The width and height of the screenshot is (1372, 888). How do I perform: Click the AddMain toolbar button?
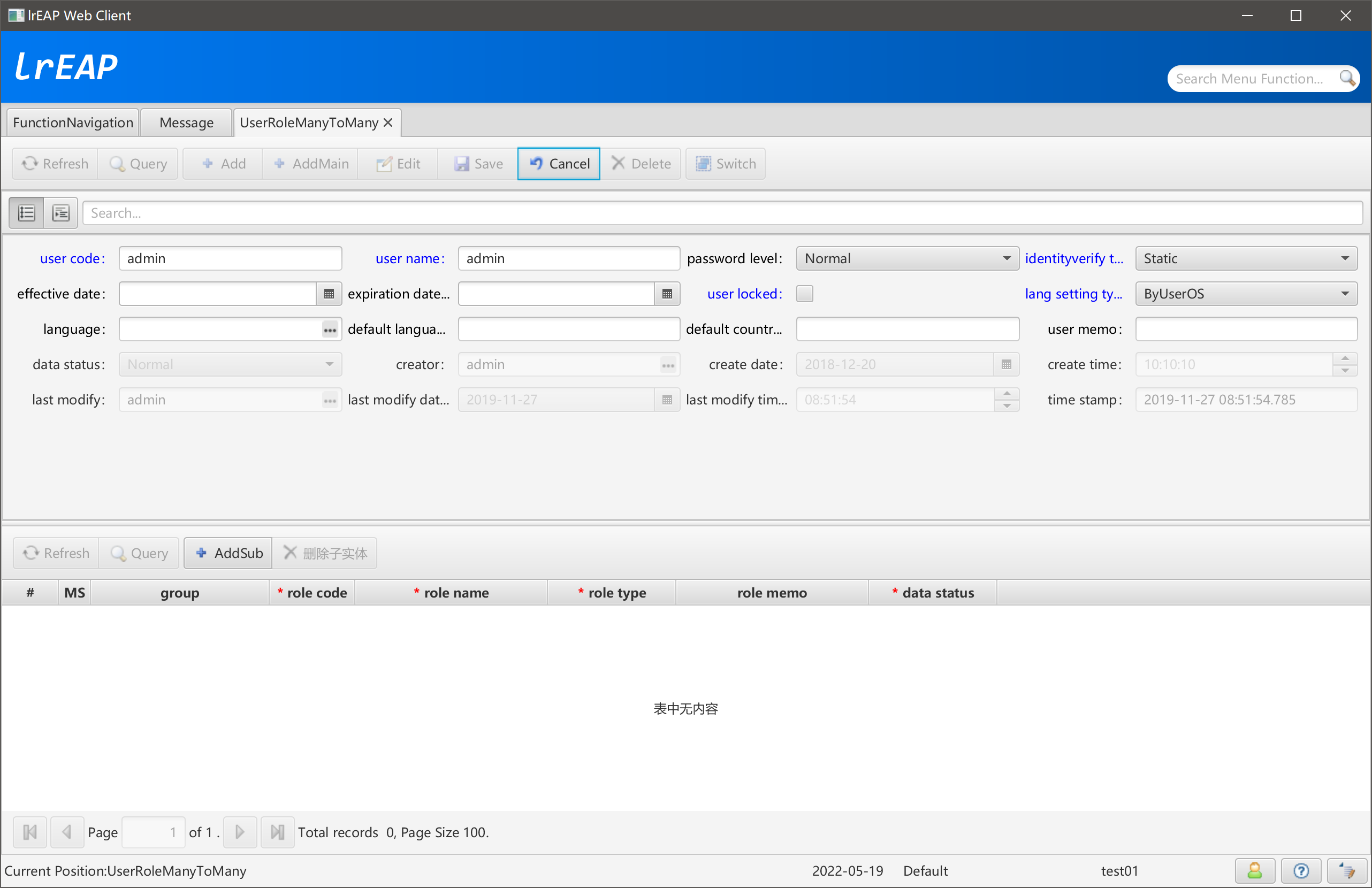coord(311,164)
